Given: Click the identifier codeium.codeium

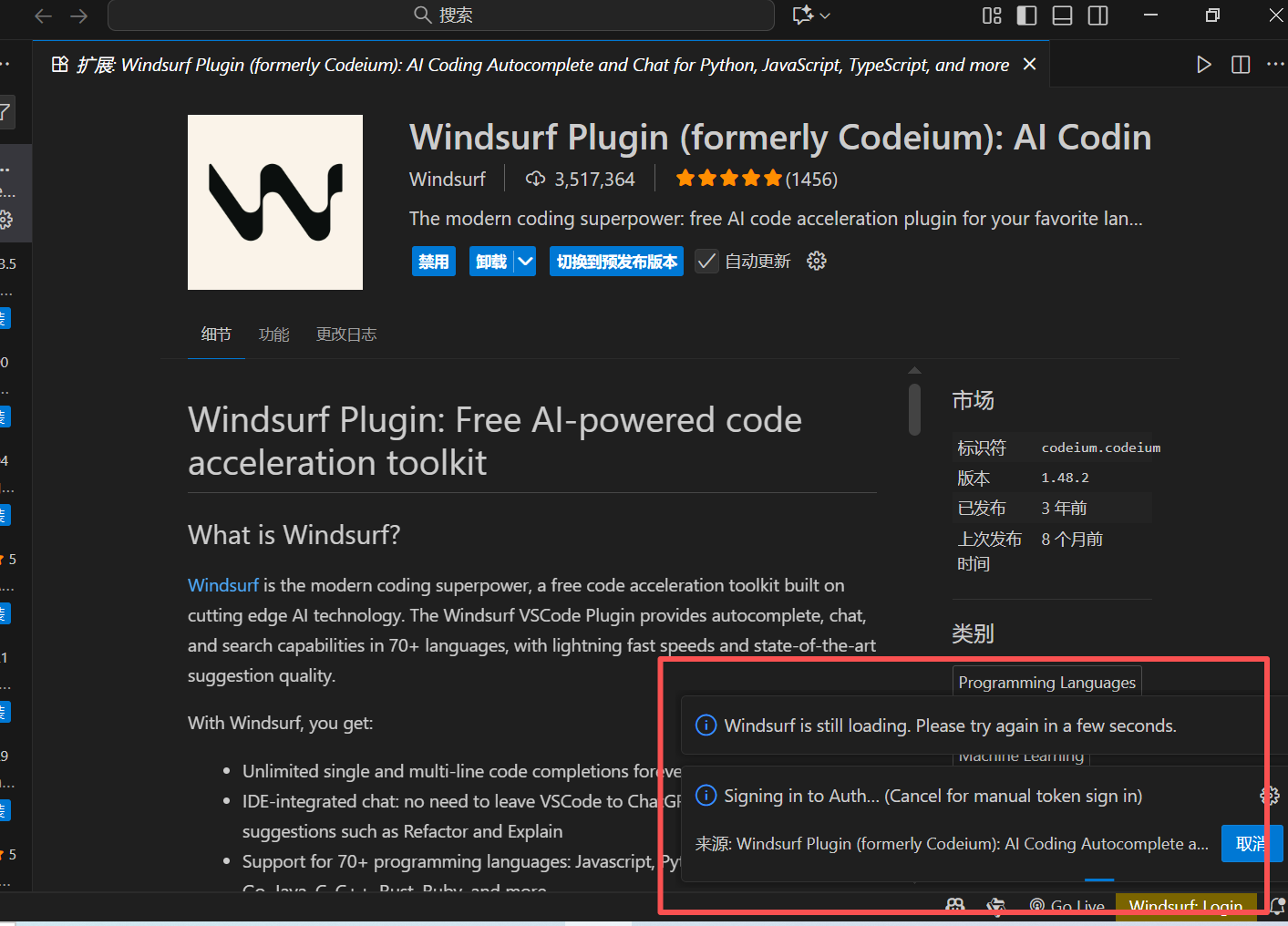Looking at the screenshot, I should click(x=1101, y=448).
